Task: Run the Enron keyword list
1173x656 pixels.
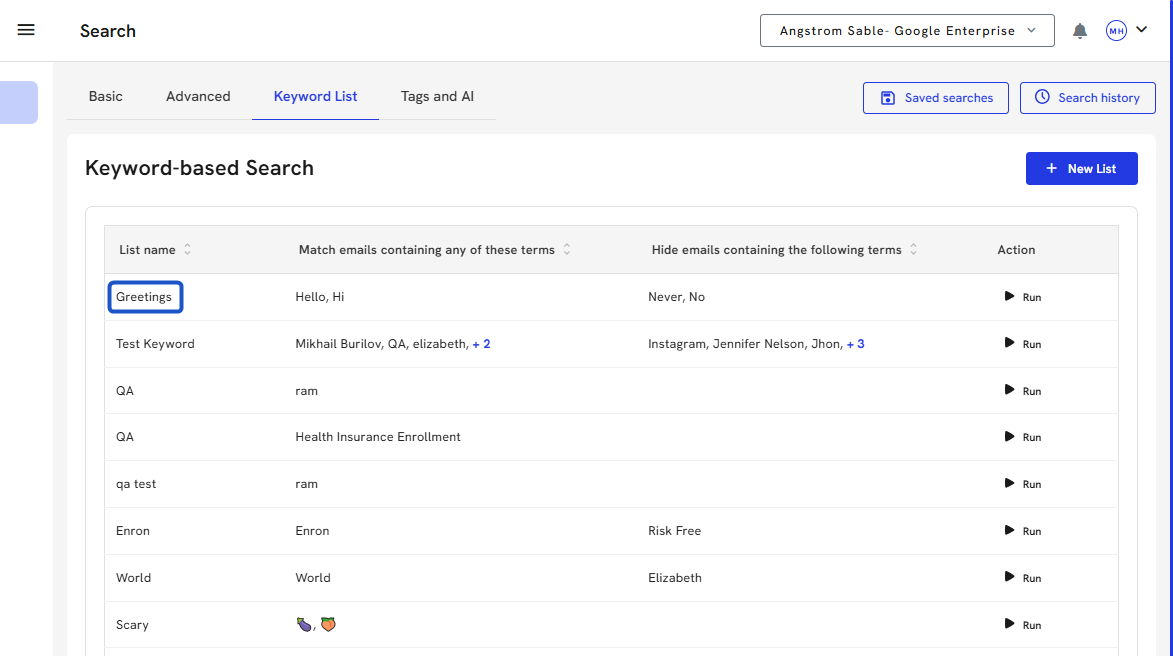Action: 1022,531
